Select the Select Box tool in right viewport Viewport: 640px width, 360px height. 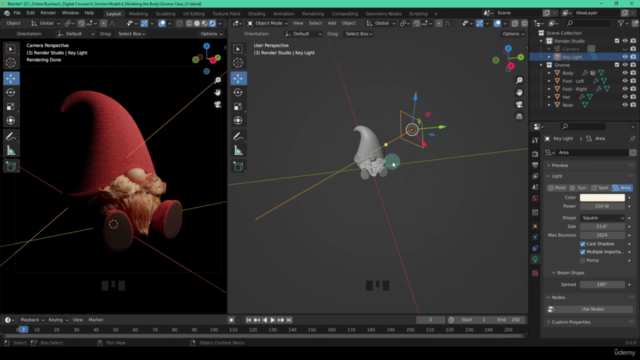click(238, 49)
